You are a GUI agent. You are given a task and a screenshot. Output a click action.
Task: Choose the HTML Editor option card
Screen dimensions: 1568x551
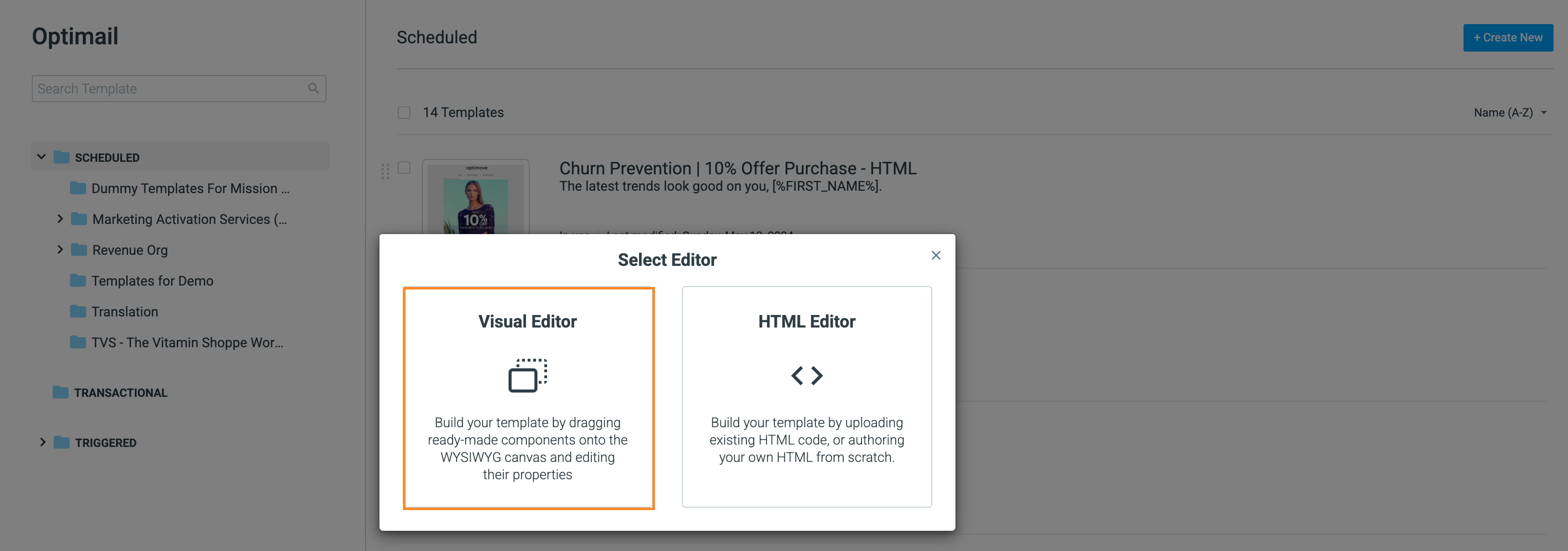(x=807, y=396)
